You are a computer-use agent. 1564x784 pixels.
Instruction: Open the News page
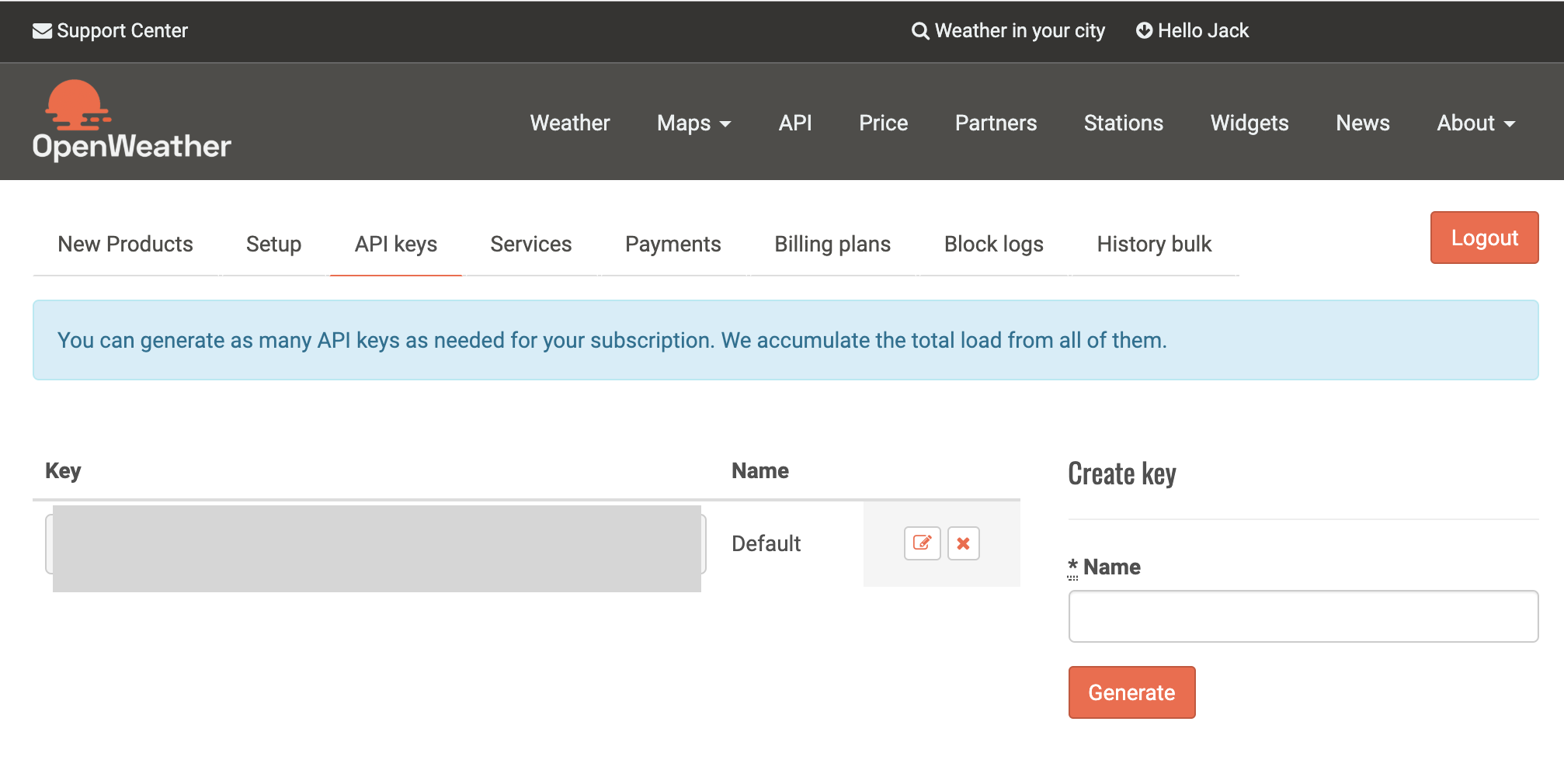click(x=1363, y=123)
